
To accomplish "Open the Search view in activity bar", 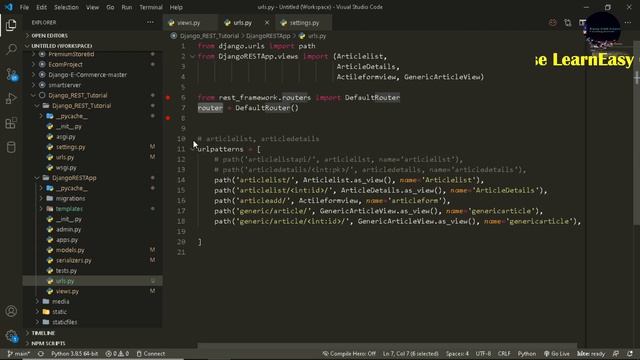I will [11, 49].
